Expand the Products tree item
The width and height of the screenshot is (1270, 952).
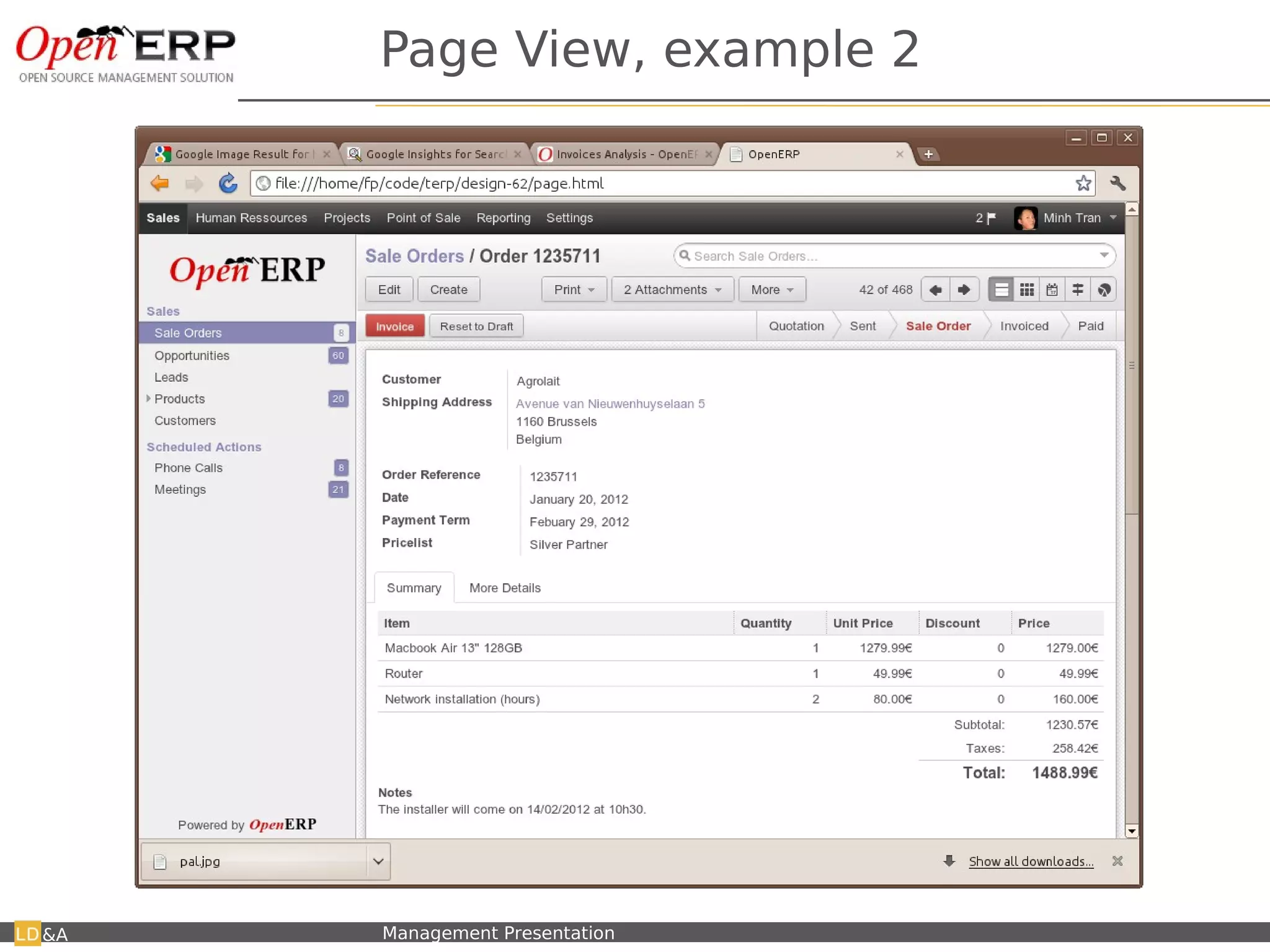point(148,399)
